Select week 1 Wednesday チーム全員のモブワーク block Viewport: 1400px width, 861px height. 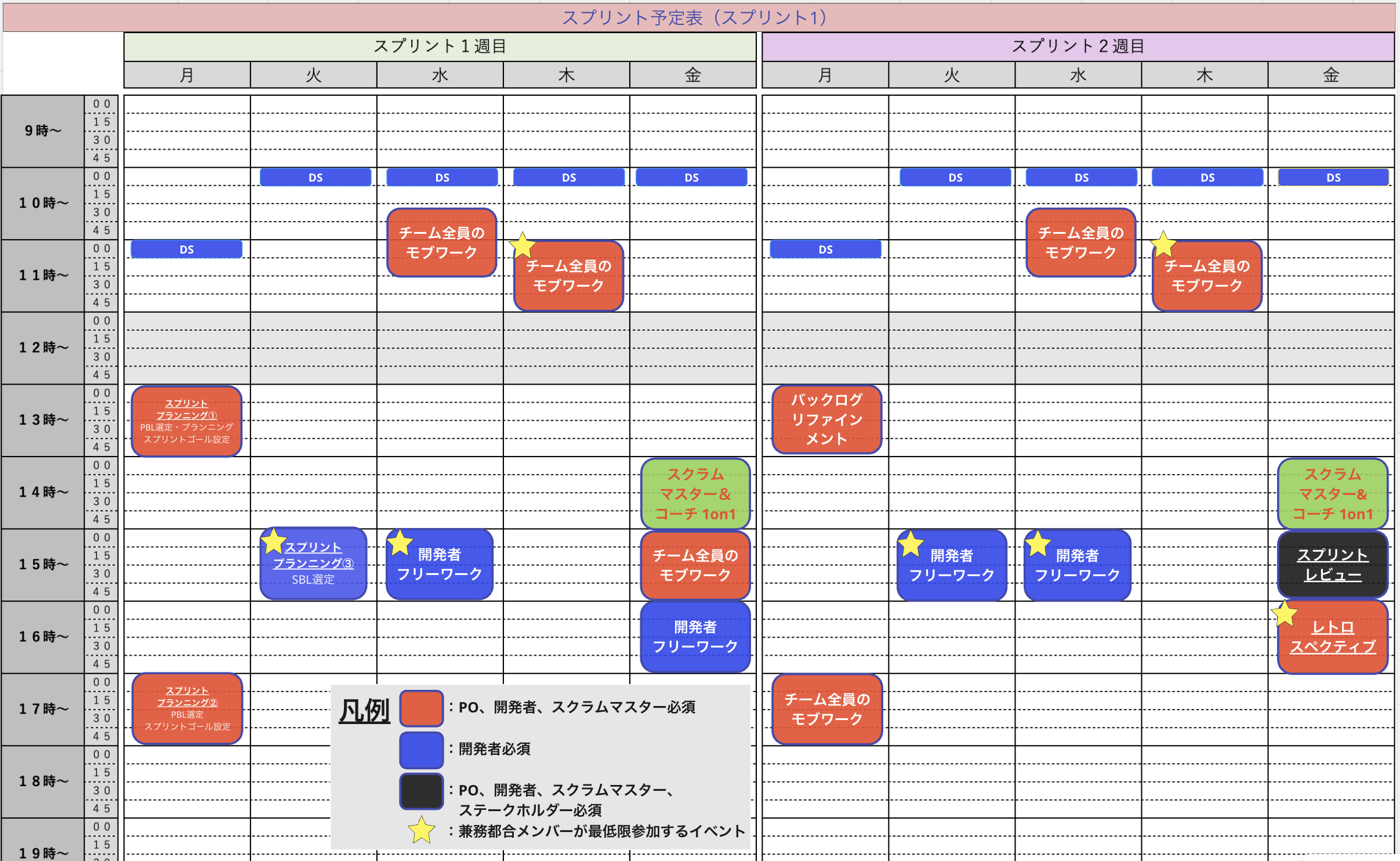click(x=442, y=243)
